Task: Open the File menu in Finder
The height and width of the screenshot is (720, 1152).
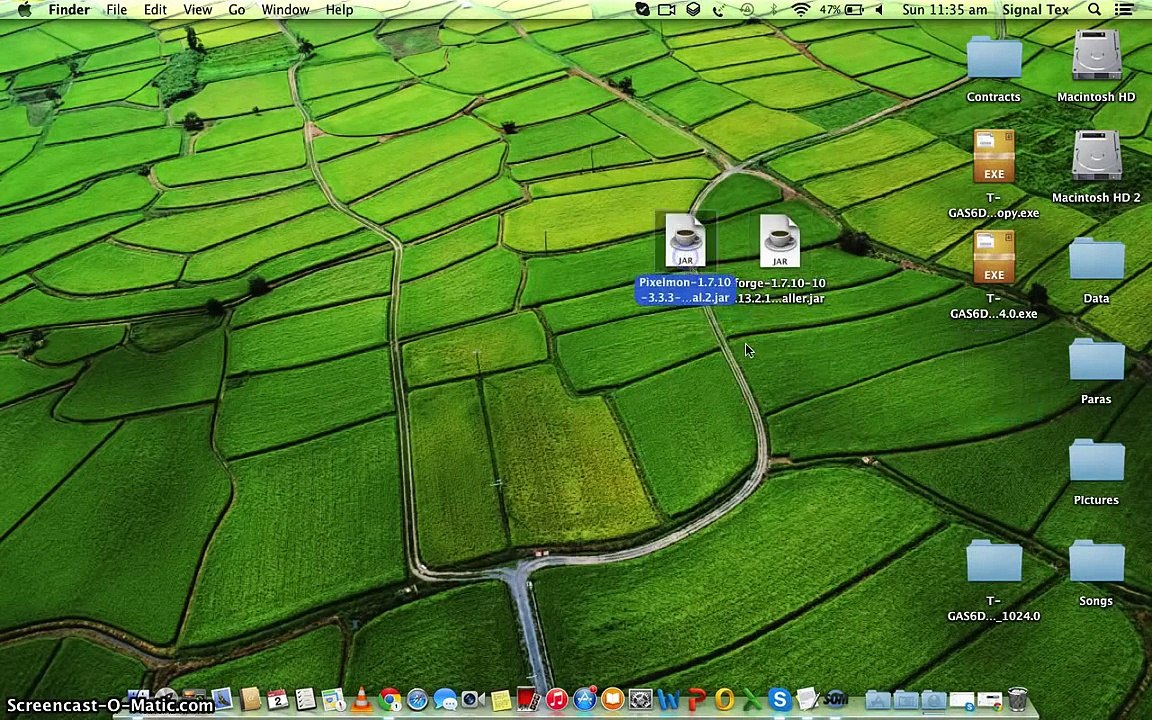Action: pyautogui.click(x=116, y=10)
